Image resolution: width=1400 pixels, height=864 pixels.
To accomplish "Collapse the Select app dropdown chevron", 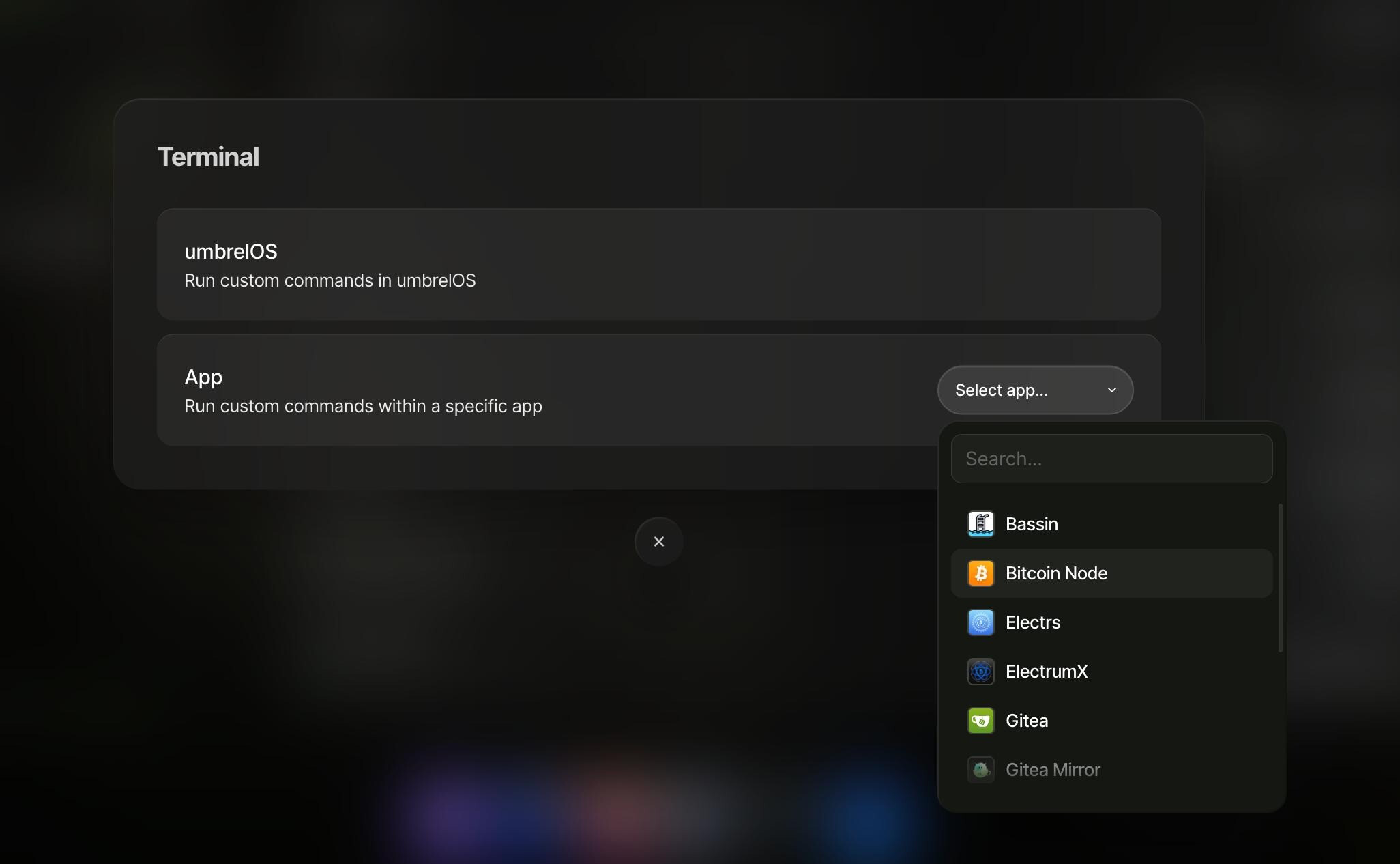I will tap(1111, 390).
